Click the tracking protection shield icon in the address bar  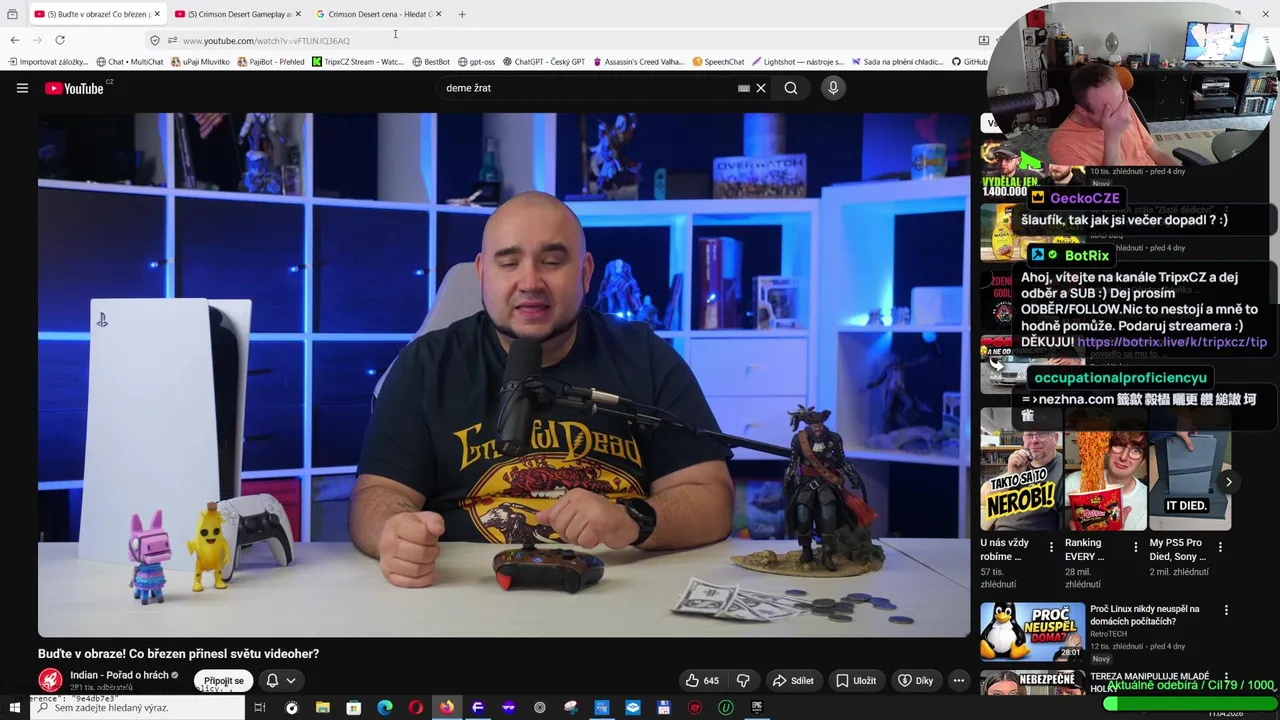155,40
